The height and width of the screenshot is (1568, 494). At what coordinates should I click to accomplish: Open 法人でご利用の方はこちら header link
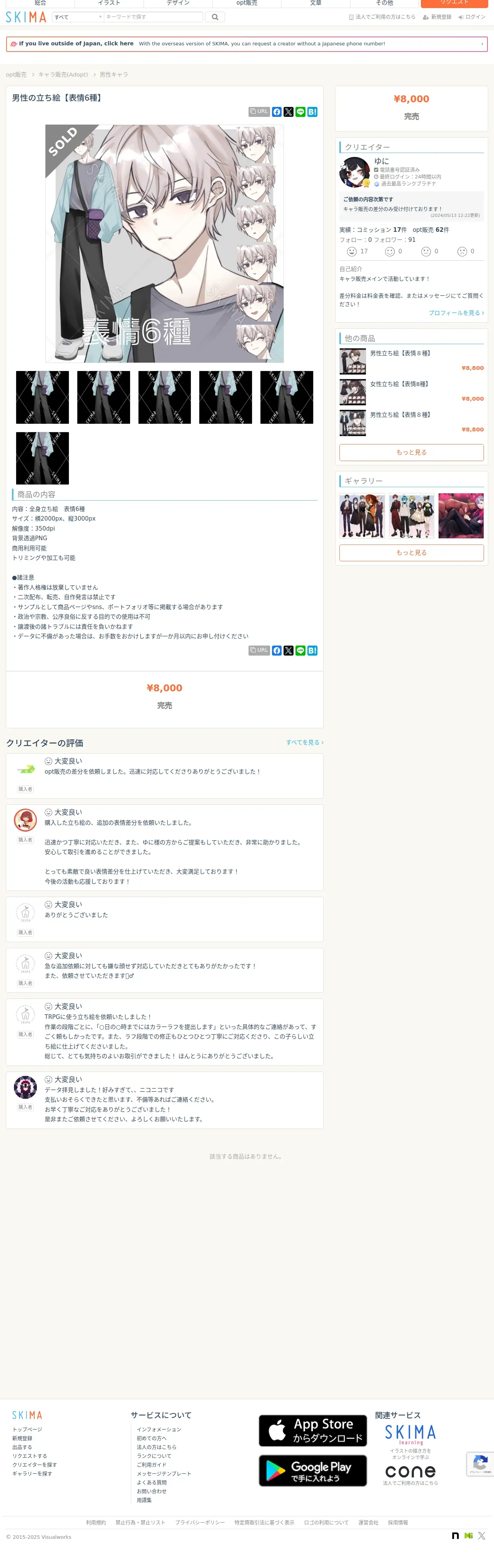point(382,17)
